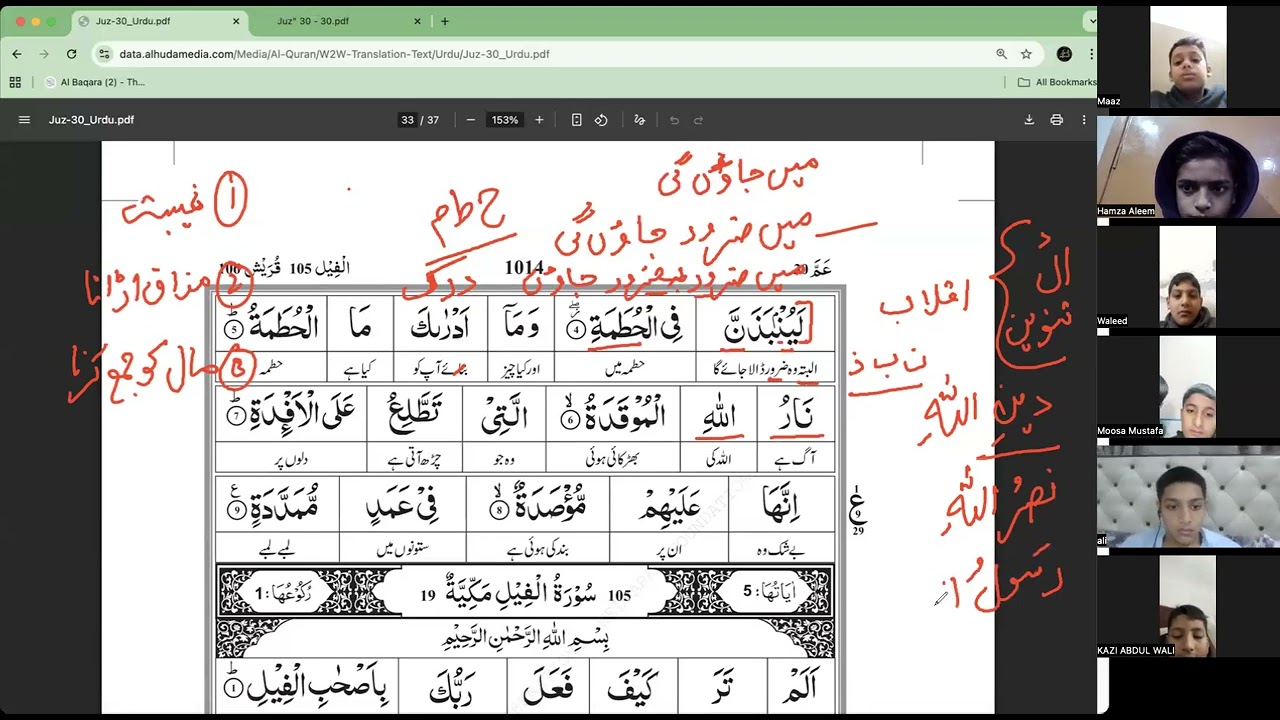Select Maaz's video thumbnail
This screenshot has height=720, width=1280.
(1188, 57)
